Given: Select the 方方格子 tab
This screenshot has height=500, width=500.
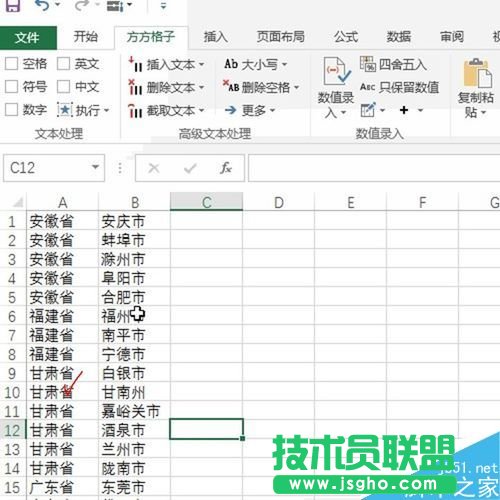Looking at the screenshot, I should (151, 37).
